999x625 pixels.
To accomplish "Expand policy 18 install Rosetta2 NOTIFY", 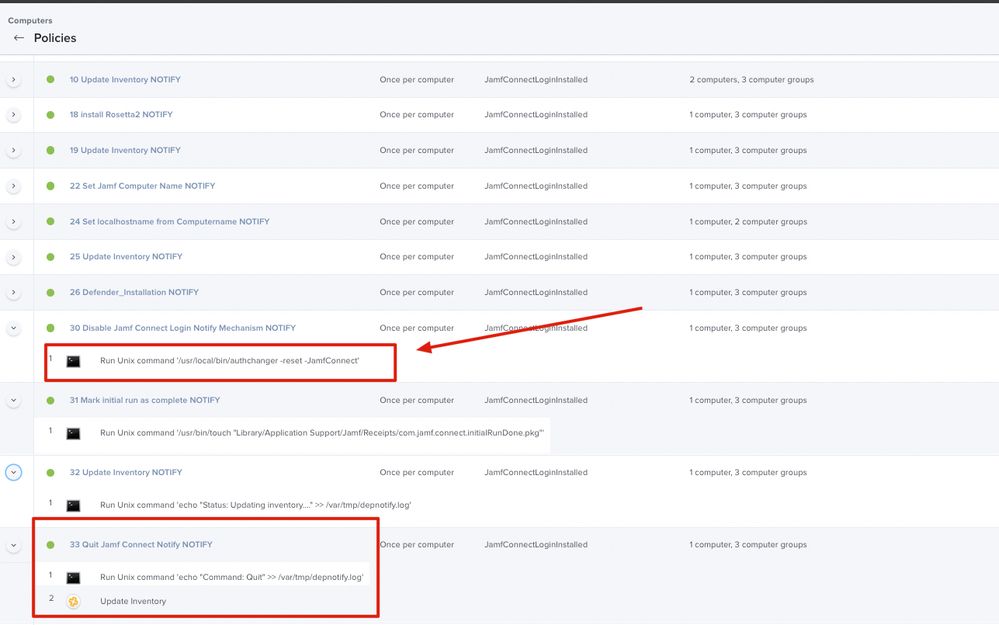I will click(x=13, y=115).
